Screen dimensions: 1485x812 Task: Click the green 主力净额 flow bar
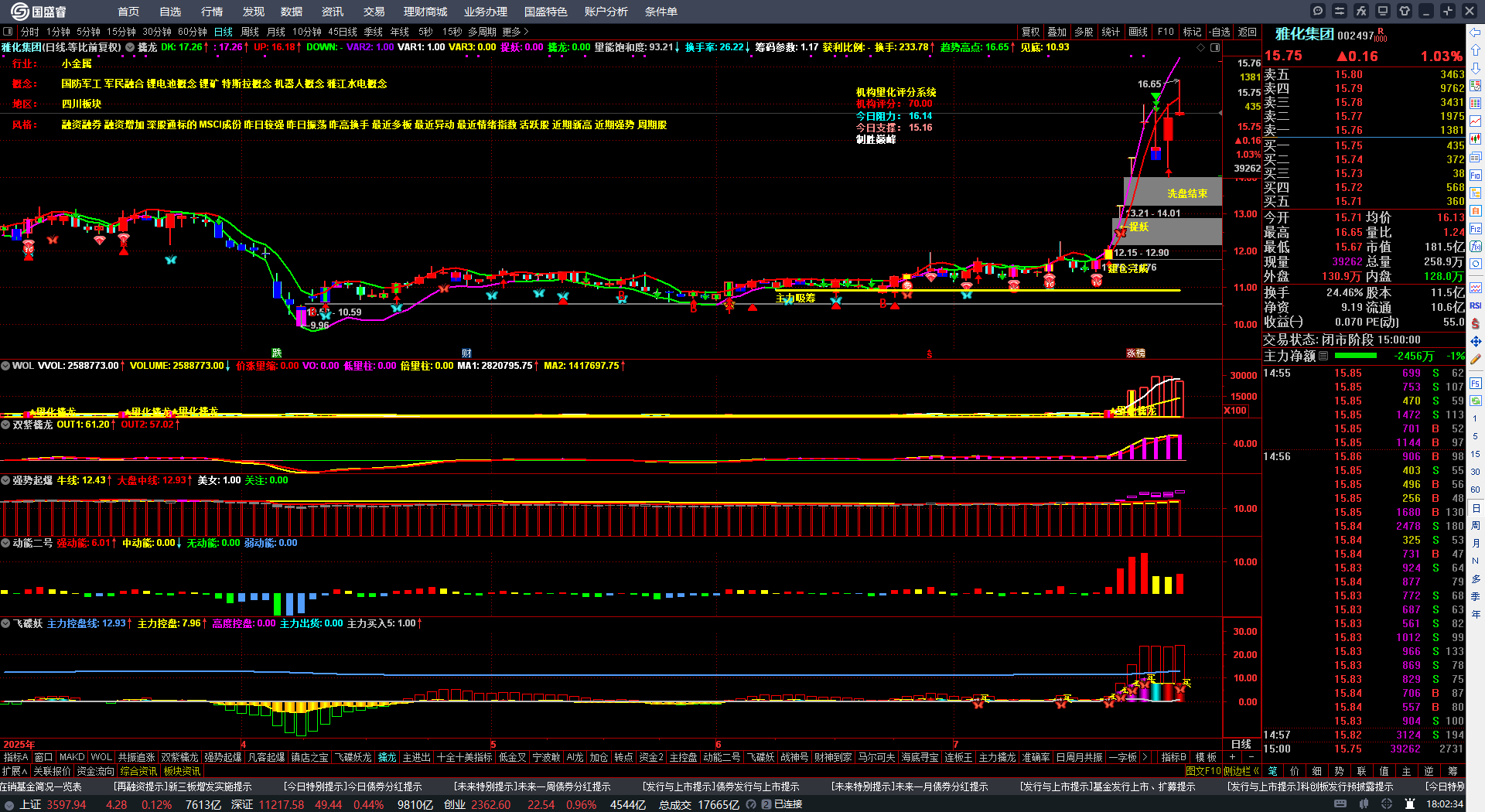(1356, 356)
